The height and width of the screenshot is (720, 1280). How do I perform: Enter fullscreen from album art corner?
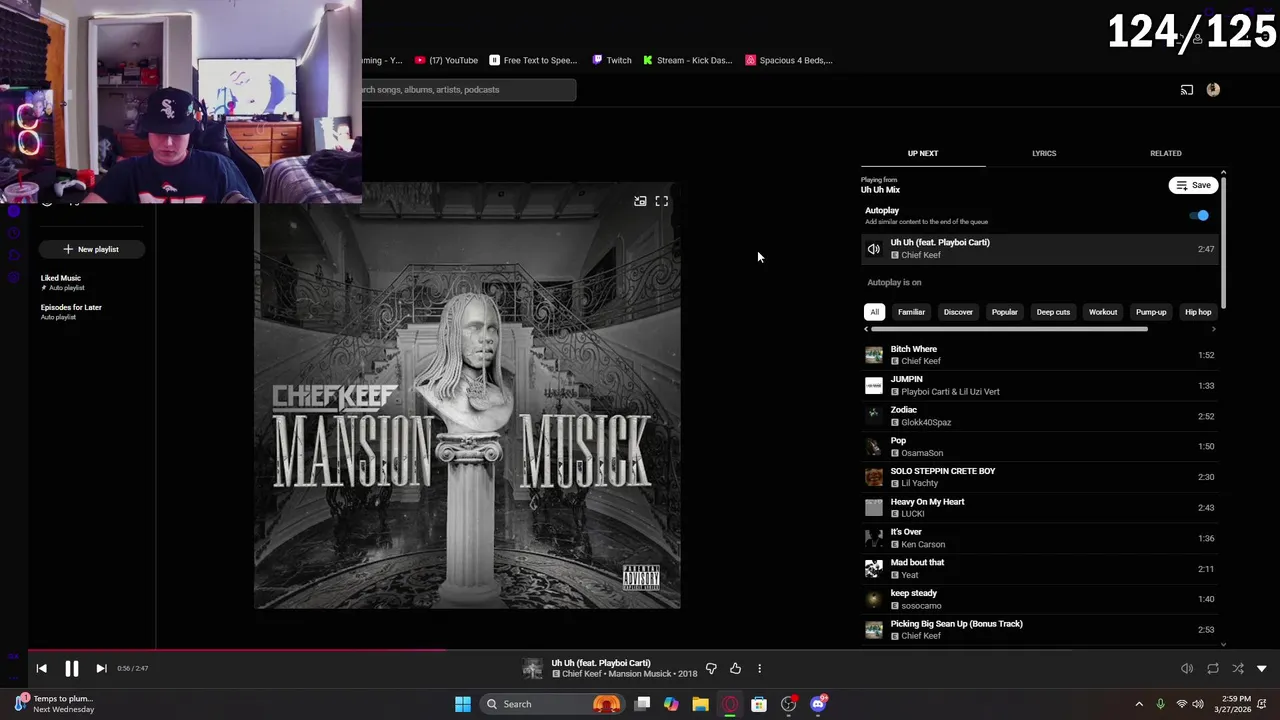(662, 201)
